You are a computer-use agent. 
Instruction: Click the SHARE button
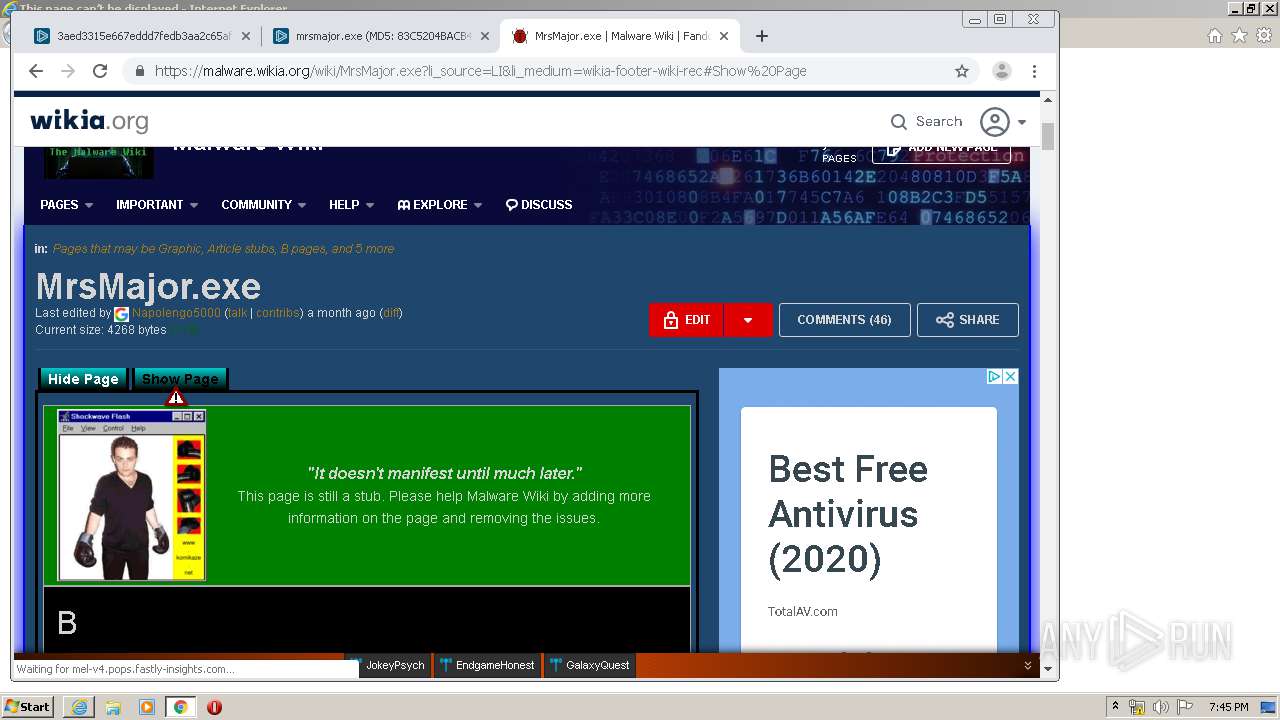pos(968,320)
